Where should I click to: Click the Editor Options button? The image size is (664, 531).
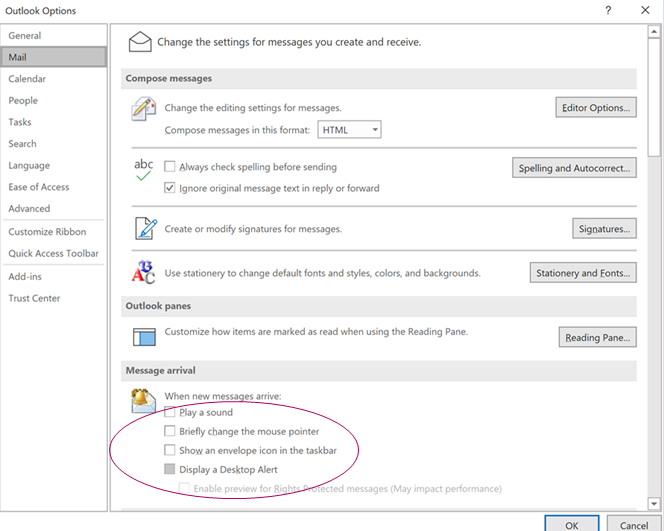tap(595, 107)
